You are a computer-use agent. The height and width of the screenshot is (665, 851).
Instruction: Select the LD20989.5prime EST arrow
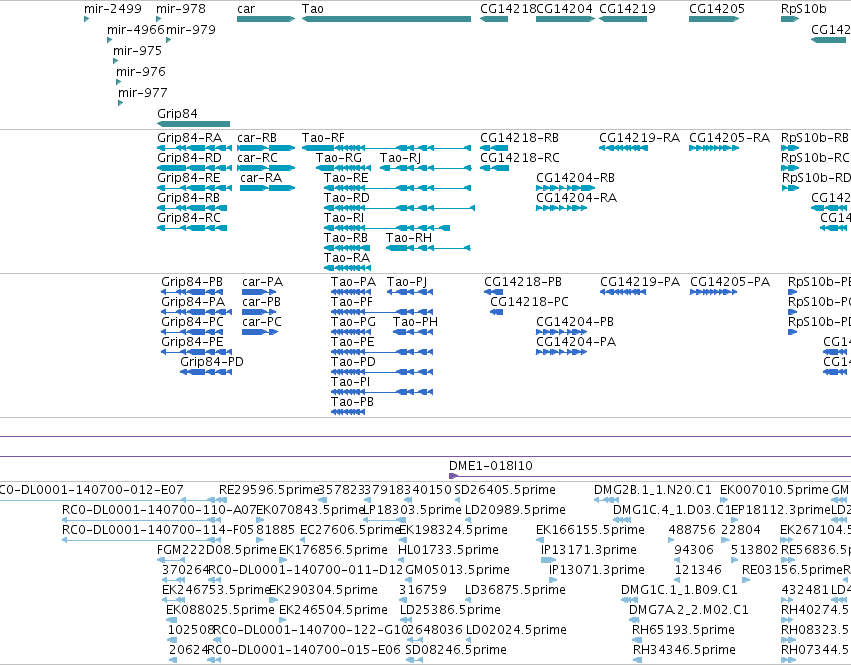[469, 520]
